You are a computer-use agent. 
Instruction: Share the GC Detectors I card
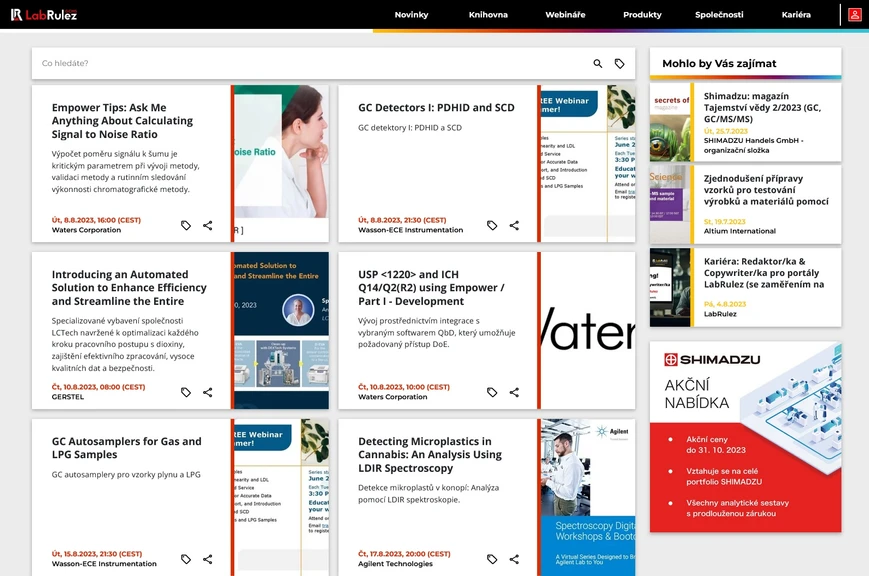pos(514,226)
